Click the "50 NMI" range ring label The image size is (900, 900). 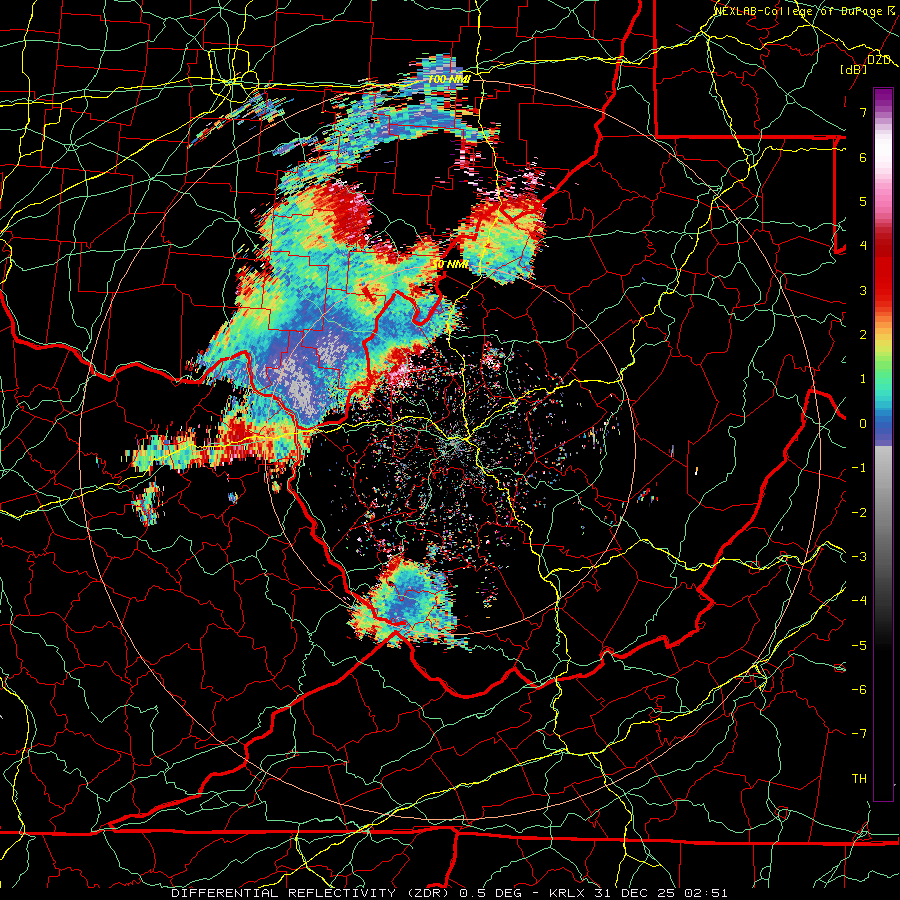point(452,265)
